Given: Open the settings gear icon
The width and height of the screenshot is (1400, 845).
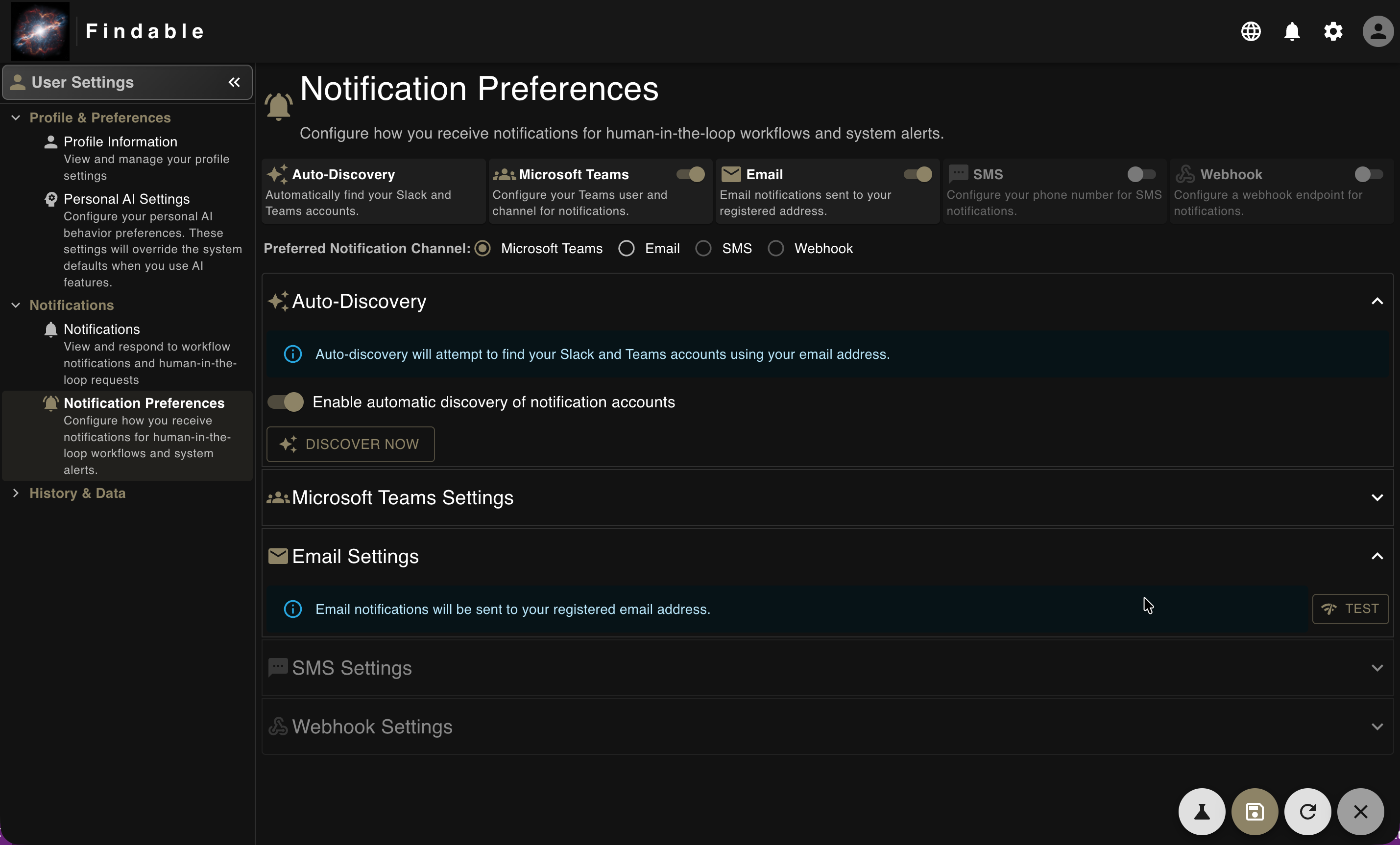Looking at the screenshot, I should coord(1333,31).
